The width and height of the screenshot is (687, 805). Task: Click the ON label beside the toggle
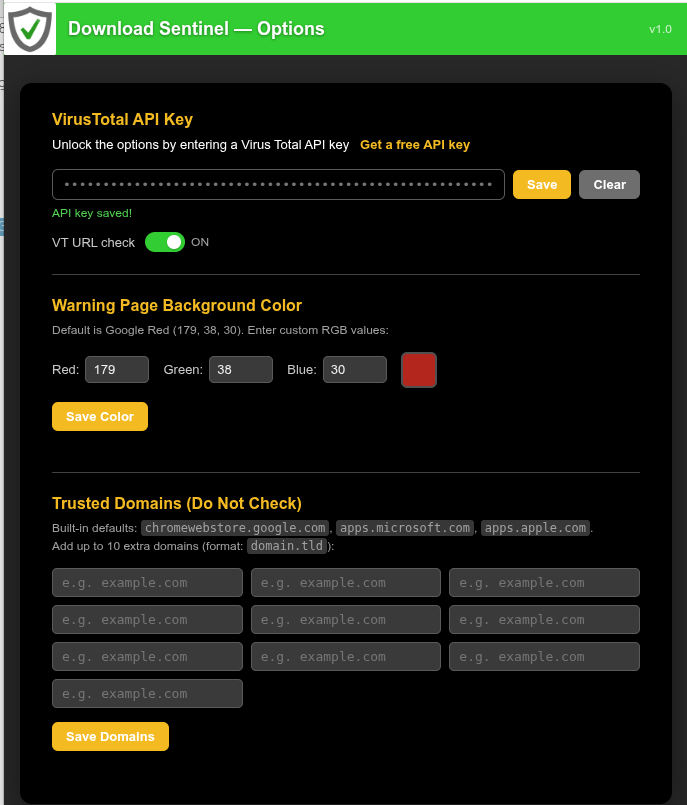(200, 242)
